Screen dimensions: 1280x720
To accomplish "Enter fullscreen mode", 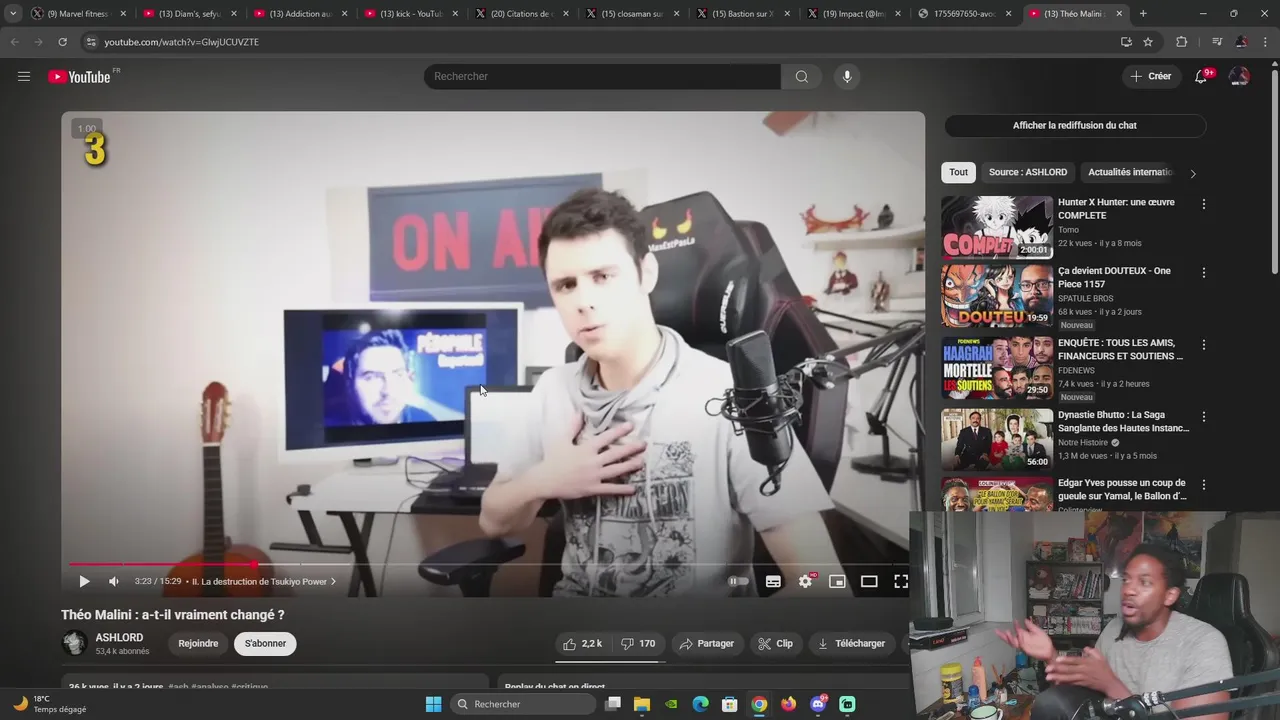I will pos(901,581).
